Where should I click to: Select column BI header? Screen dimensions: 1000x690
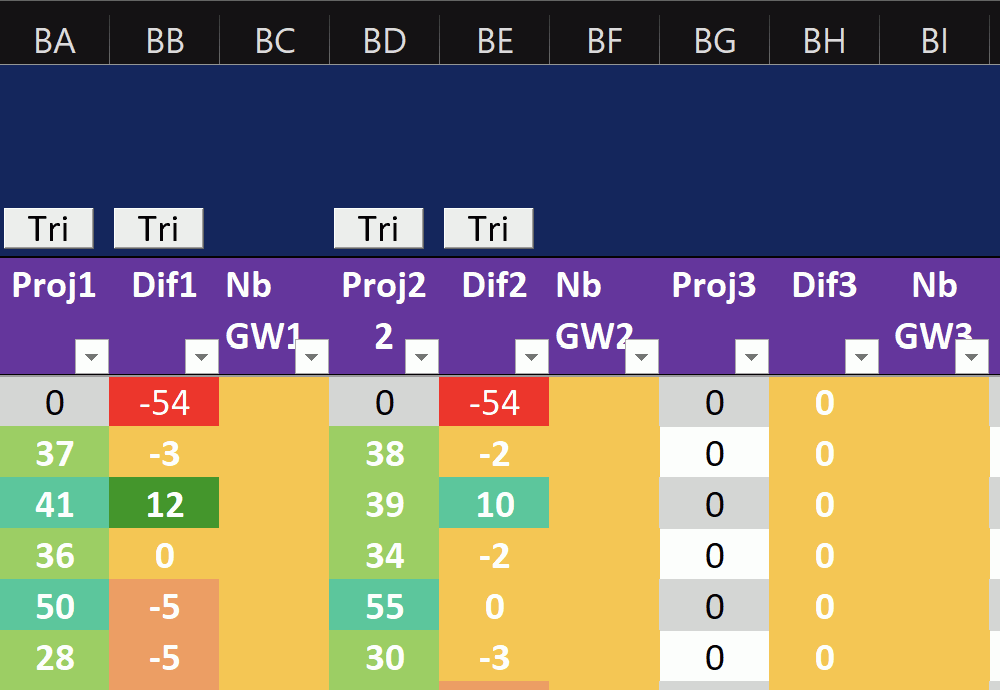934,40
